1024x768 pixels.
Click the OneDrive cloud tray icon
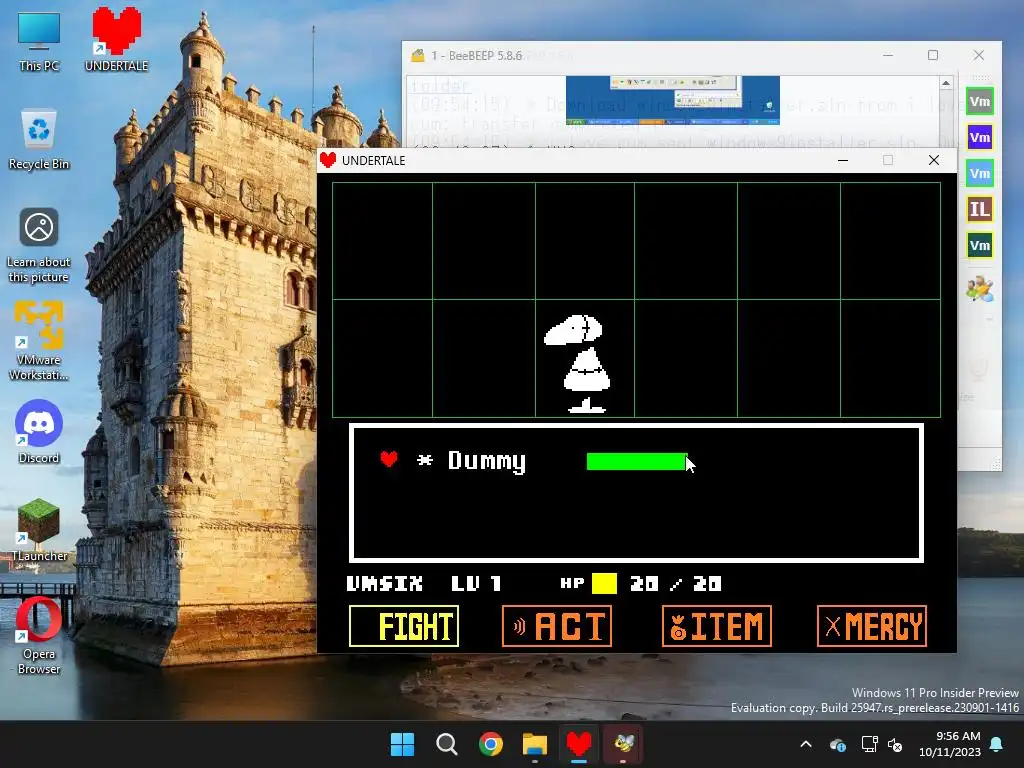[x=837, y=744]
